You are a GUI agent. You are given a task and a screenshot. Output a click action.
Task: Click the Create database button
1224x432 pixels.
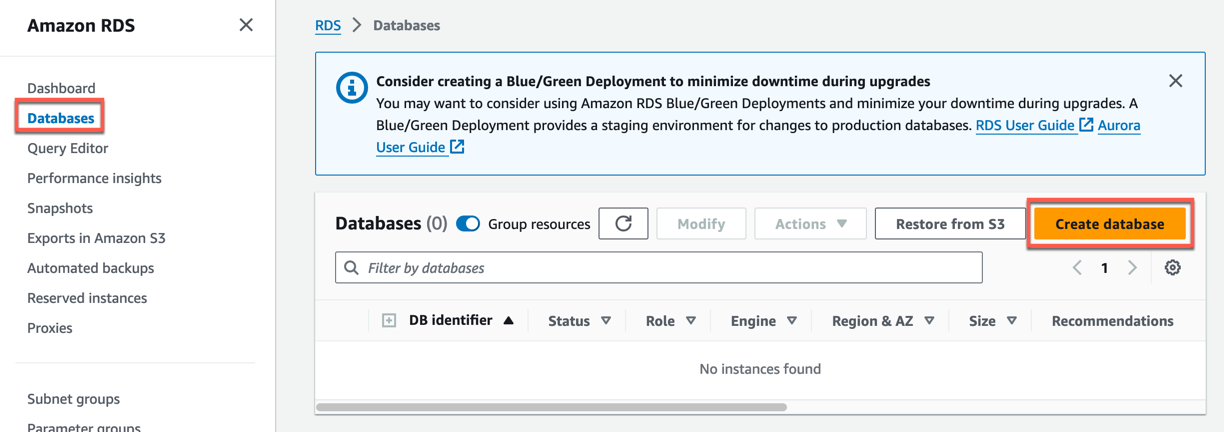(1109, 224)
